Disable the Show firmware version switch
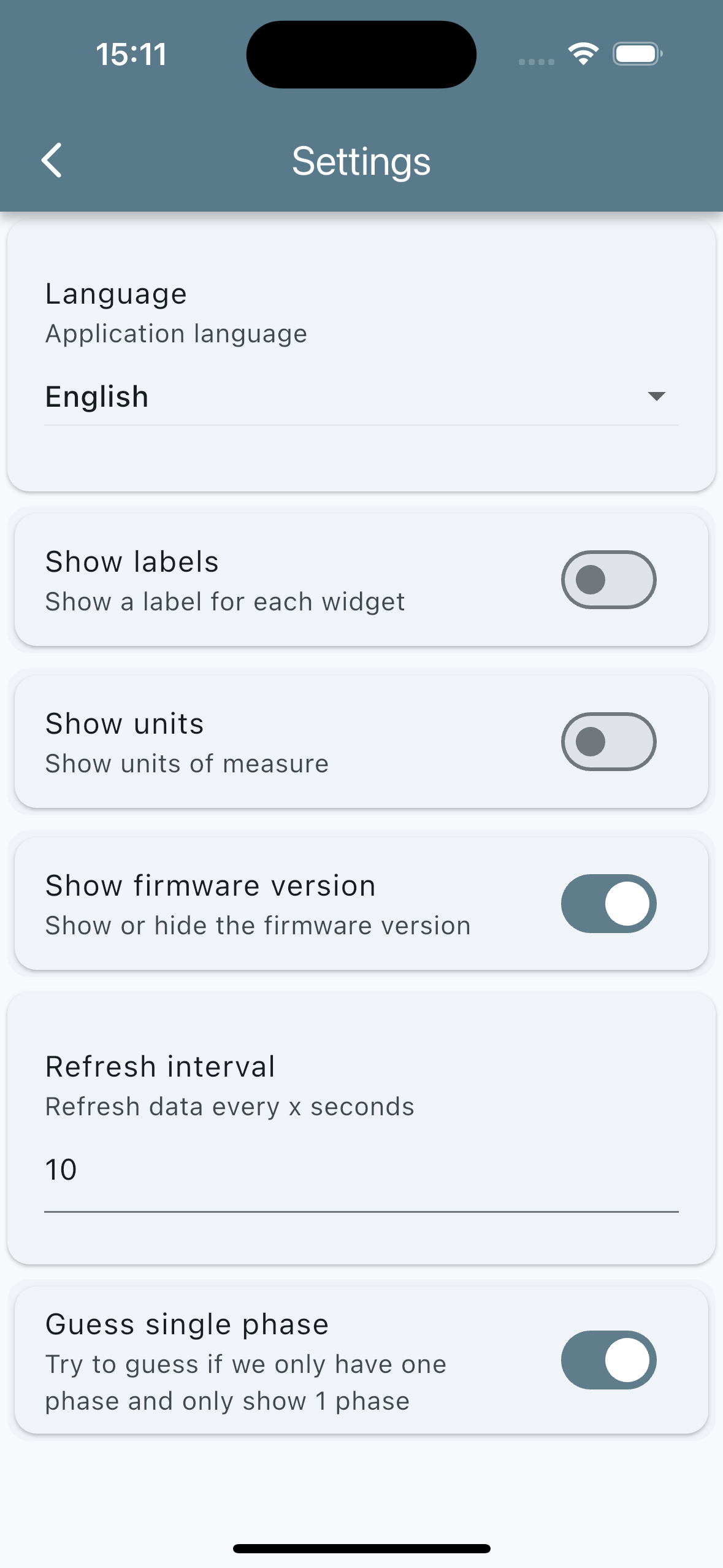 [x=608, y=904]
